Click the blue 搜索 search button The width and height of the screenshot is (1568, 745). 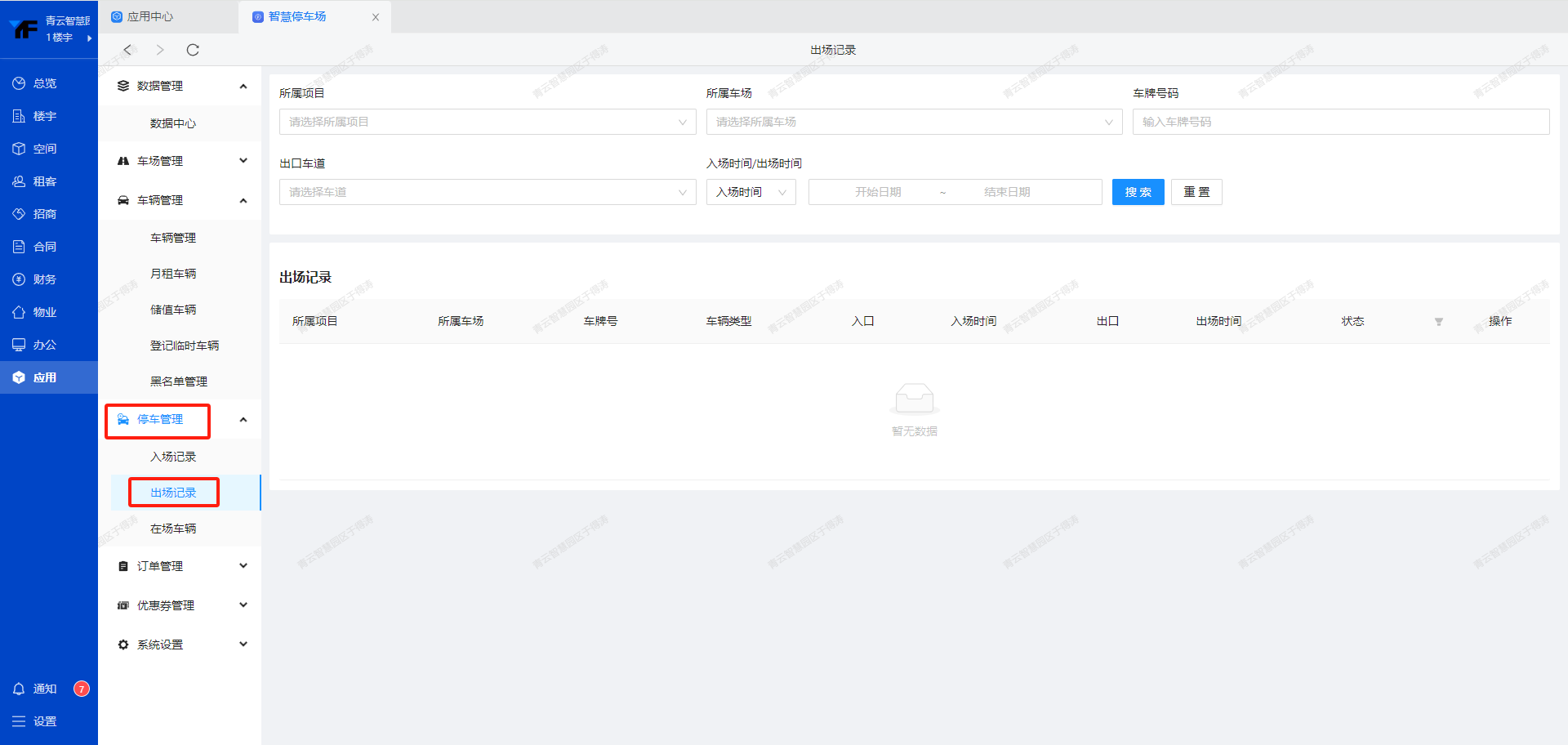(1138, 192)
